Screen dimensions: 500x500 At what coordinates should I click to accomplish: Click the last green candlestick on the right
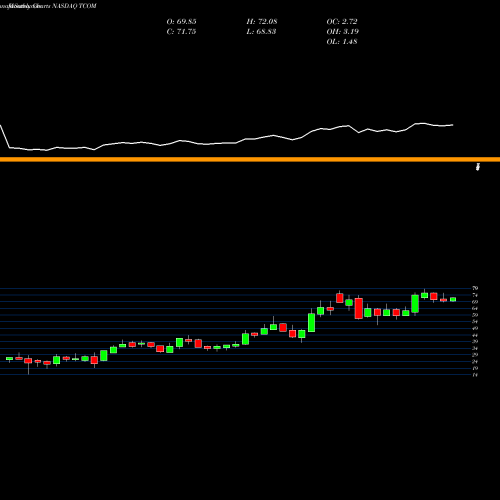453,299
